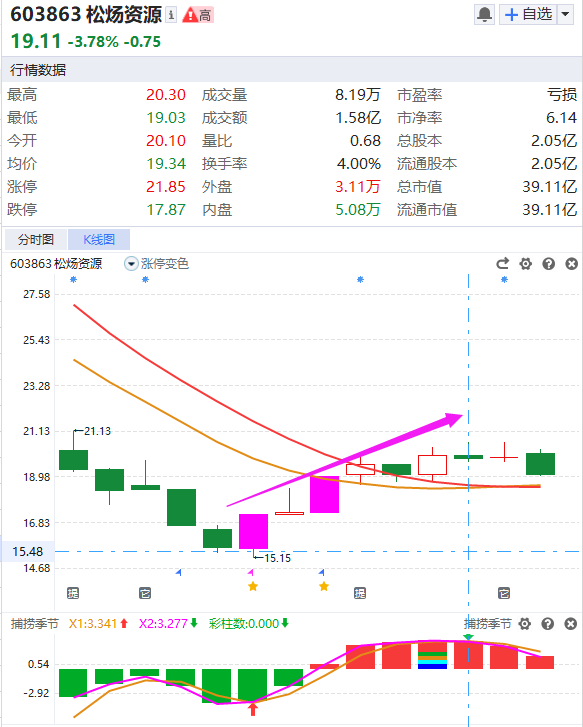Open K-line chart help question icon
The width and height of the screenshot is (583, 727).
[549, 264]
